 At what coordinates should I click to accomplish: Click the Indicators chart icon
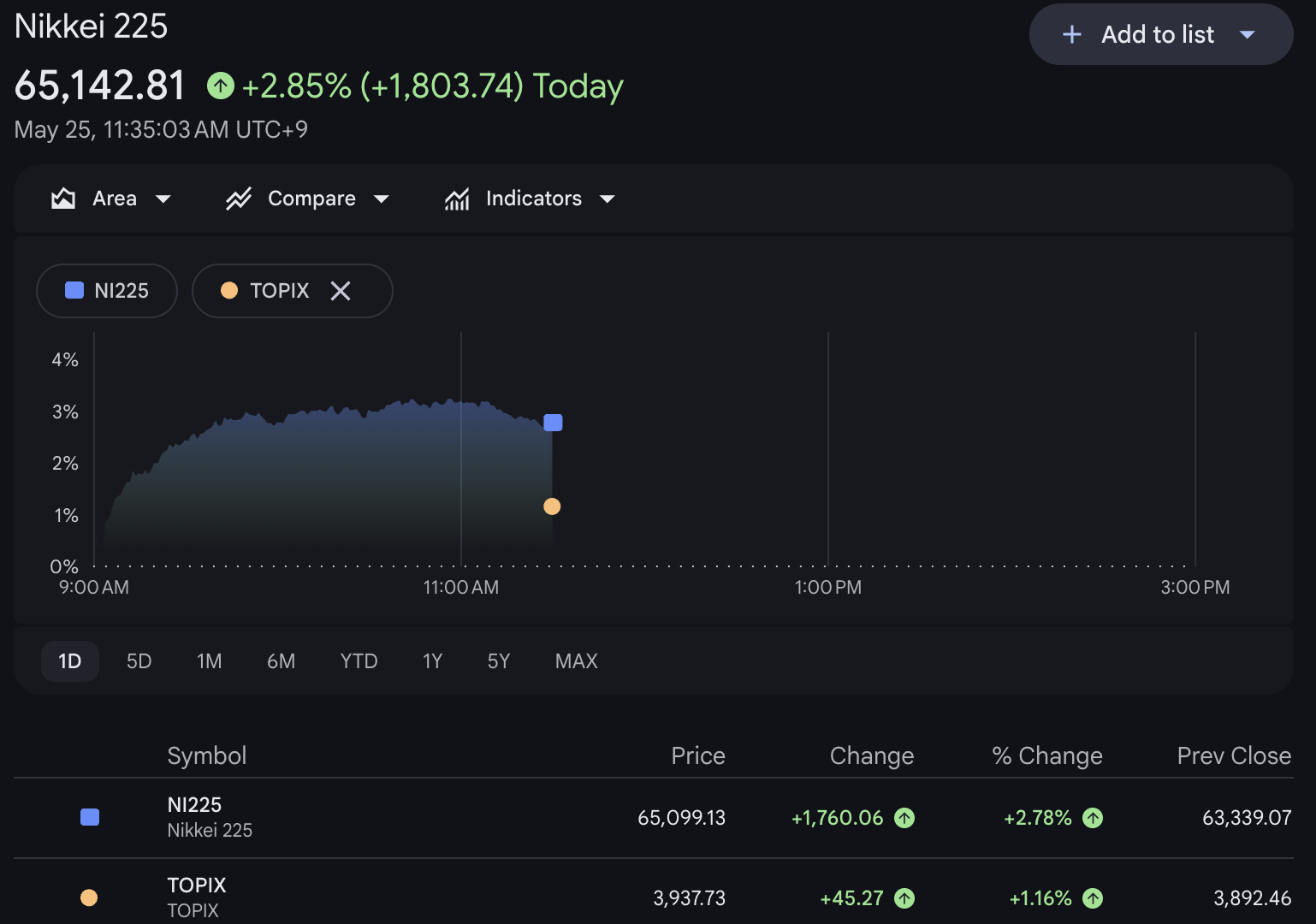click(457, 198)
